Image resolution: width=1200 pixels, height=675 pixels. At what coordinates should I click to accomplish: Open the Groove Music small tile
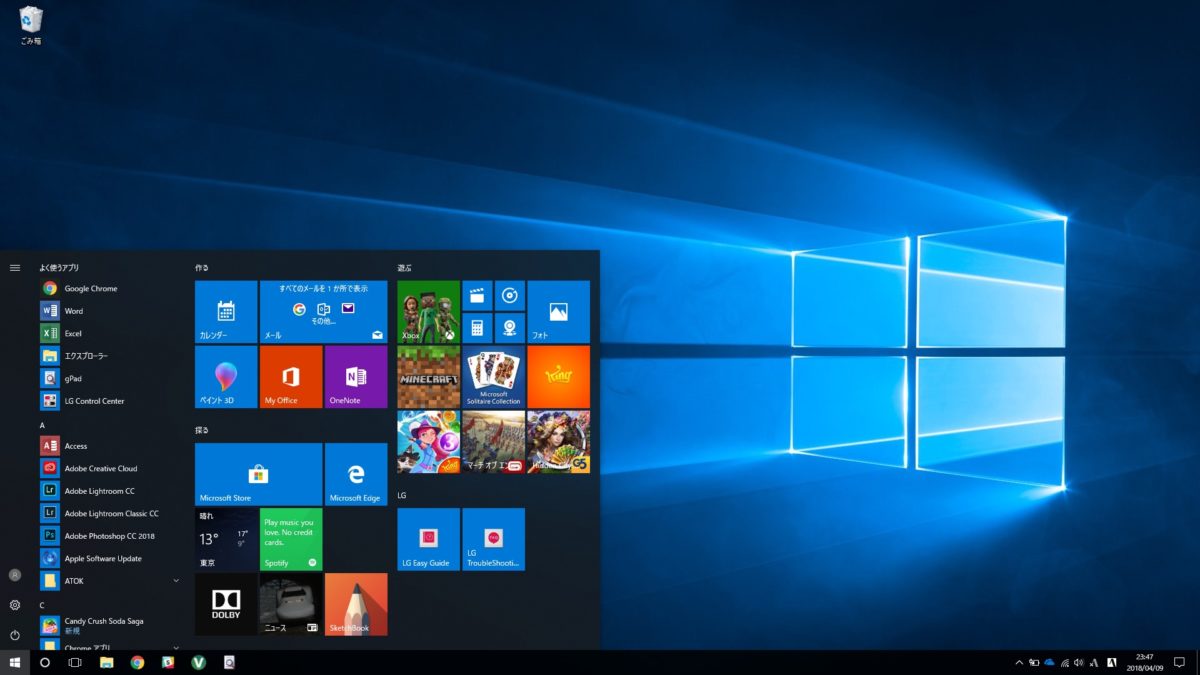point(510,296)
